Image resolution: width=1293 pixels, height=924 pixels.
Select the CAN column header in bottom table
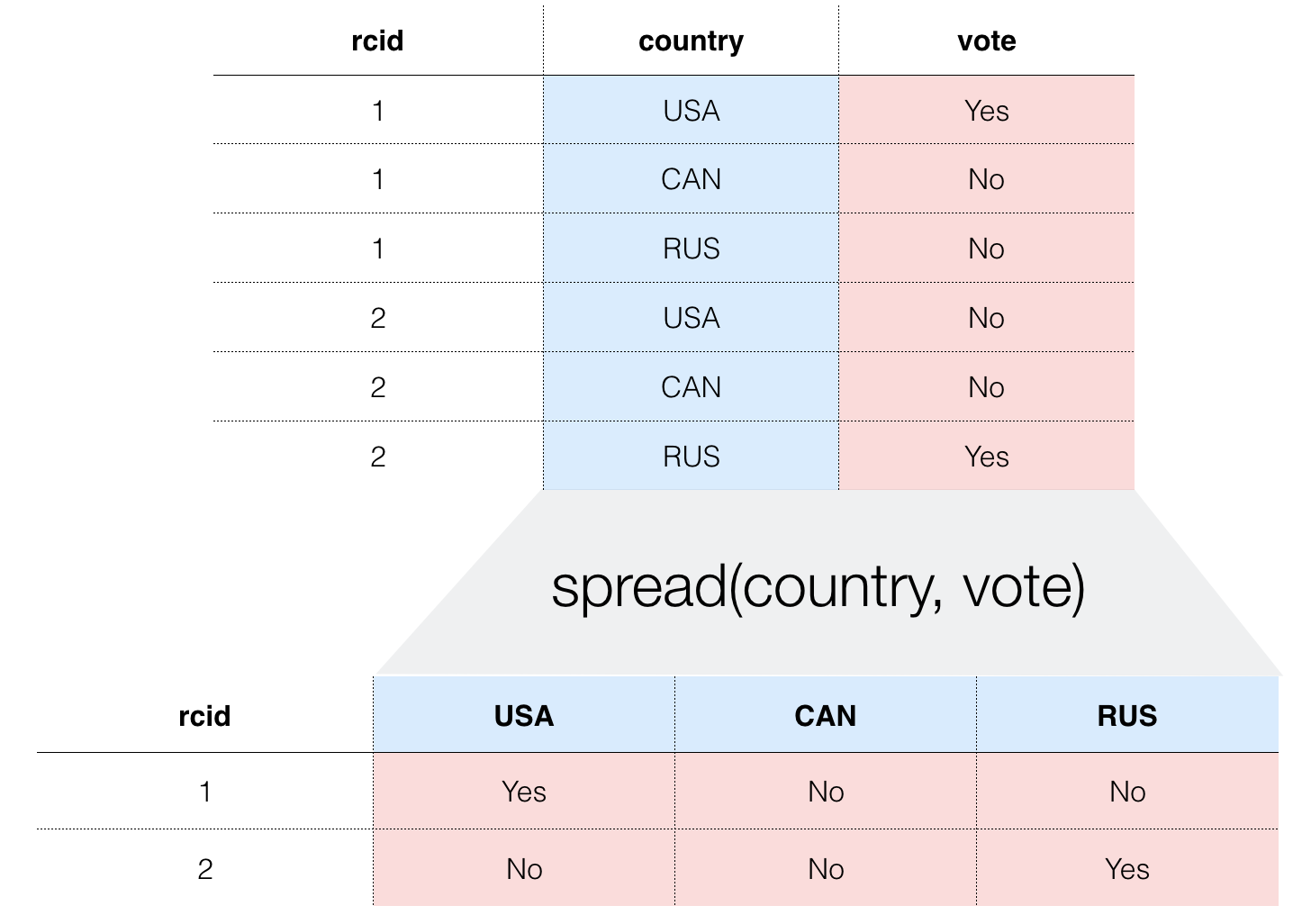(826, 716)
